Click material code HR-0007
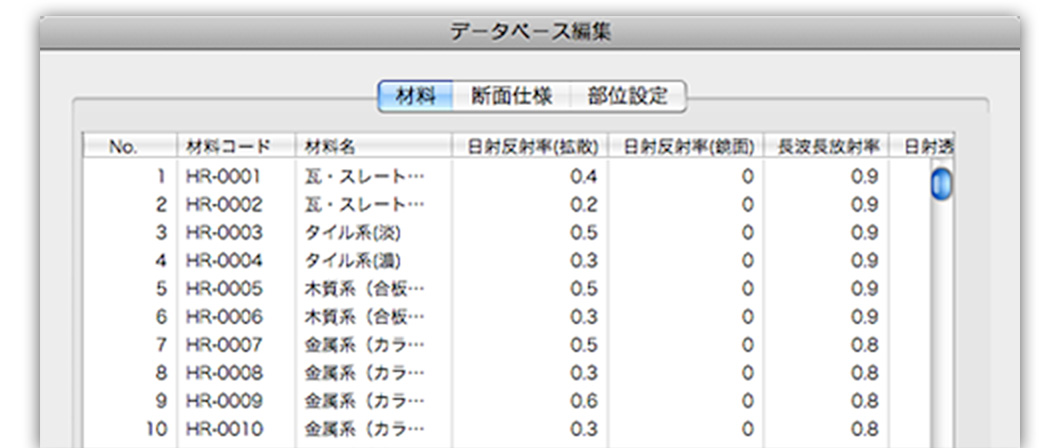Viewport: 1050px width, 448px height. click(x=223, y=345)
